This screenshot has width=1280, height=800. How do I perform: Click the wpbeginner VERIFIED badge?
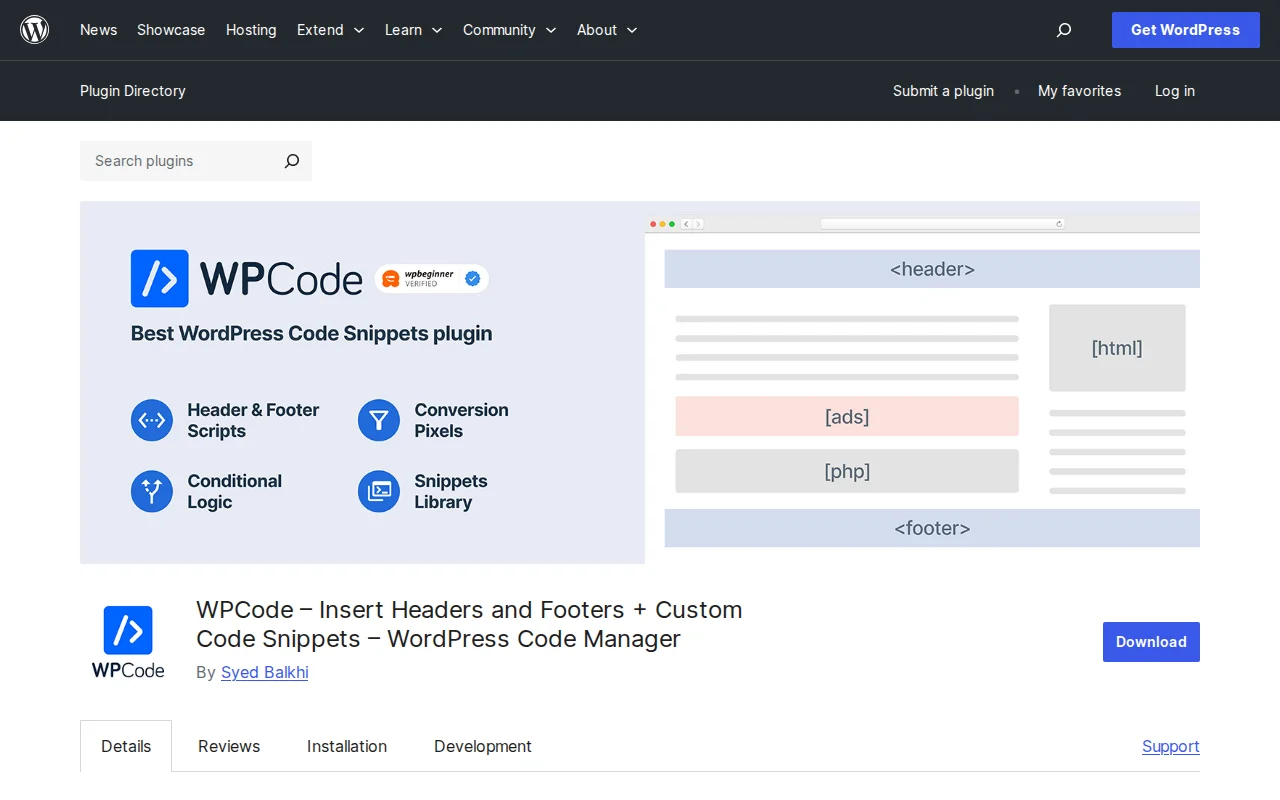(431, 278)
